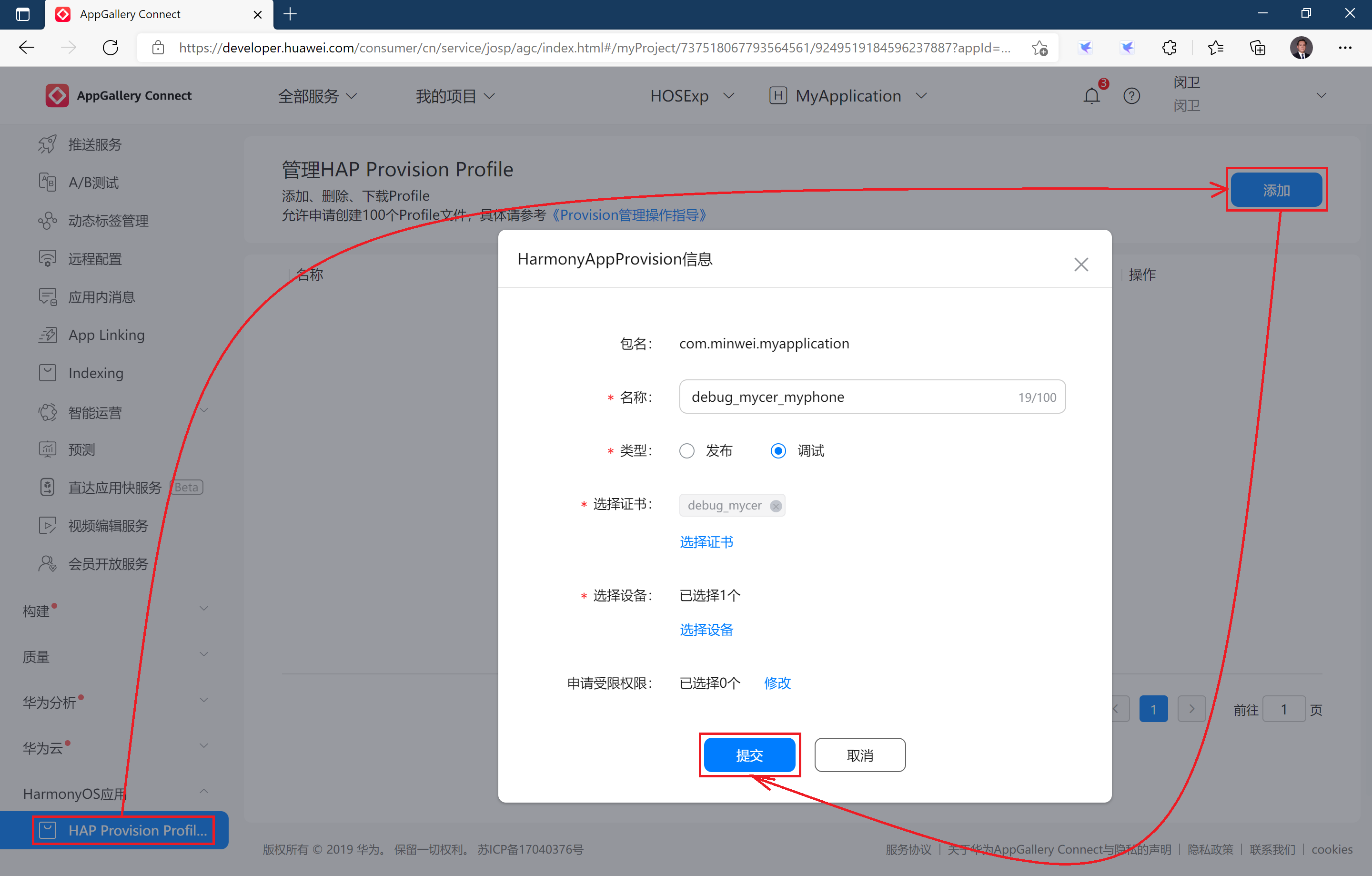Click the video editing service icon
Image resolution: width=1372 pixels, height=876 pixels.
(47, 526)
